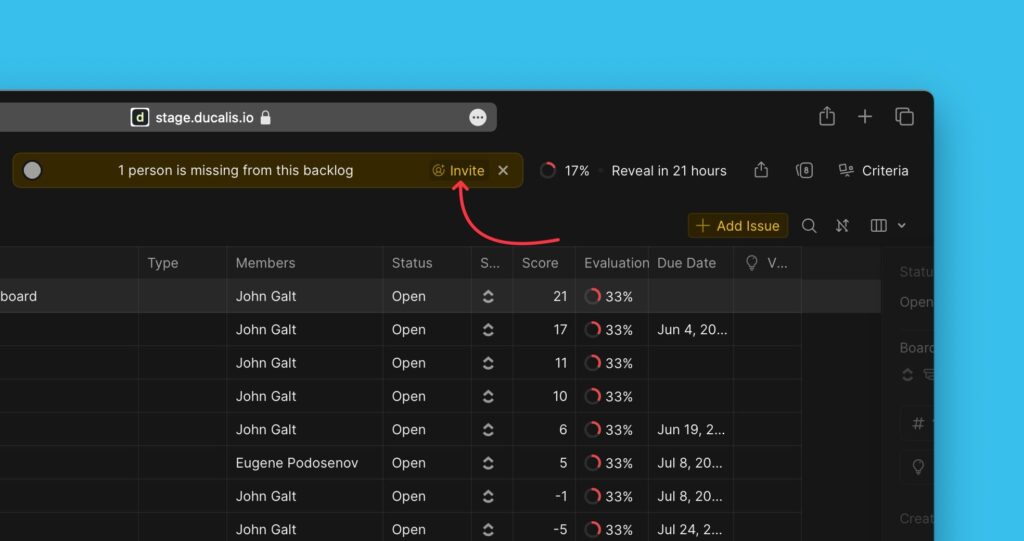
Task: Click the Invite button in banner
Action: point(458,170)
